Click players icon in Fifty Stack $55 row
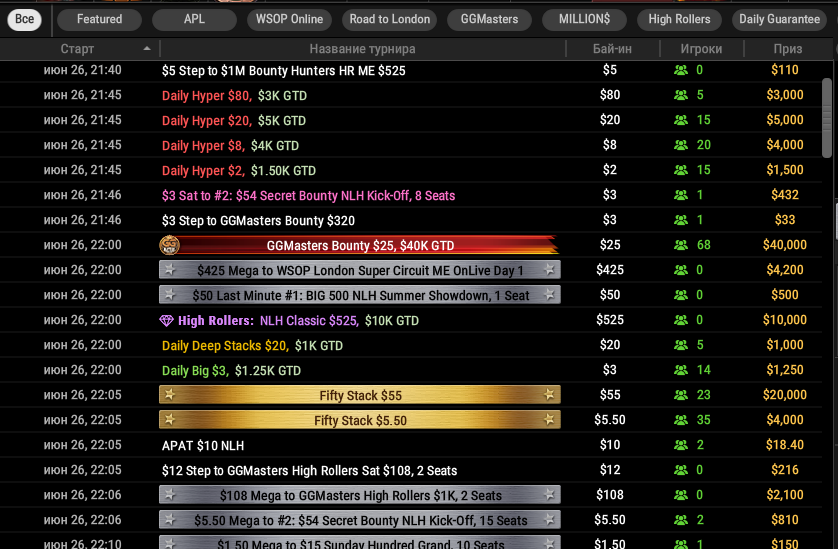Viewport: 838px width, 549px height. [x=680, y=395]
